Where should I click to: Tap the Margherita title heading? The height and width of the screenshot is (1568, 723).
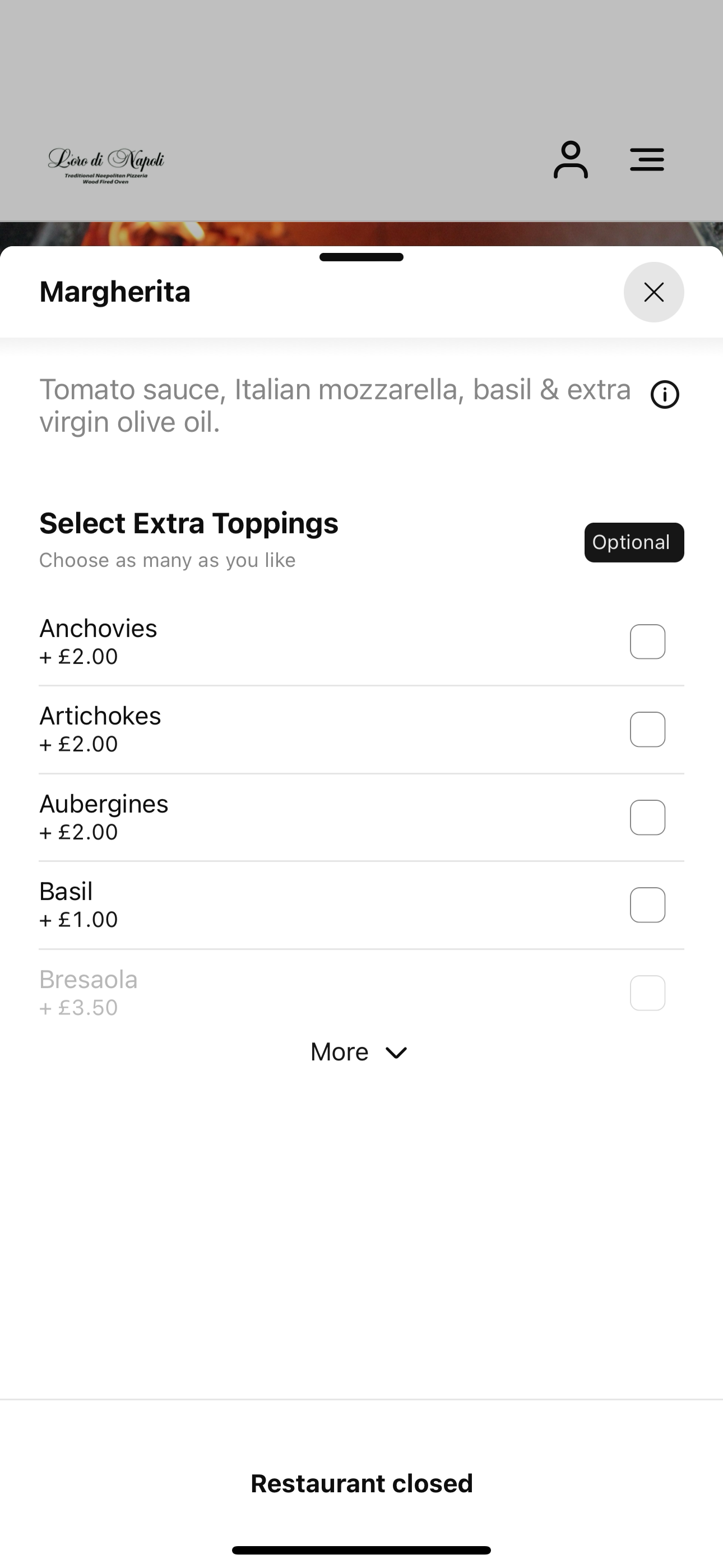click(x=115, y=292)
